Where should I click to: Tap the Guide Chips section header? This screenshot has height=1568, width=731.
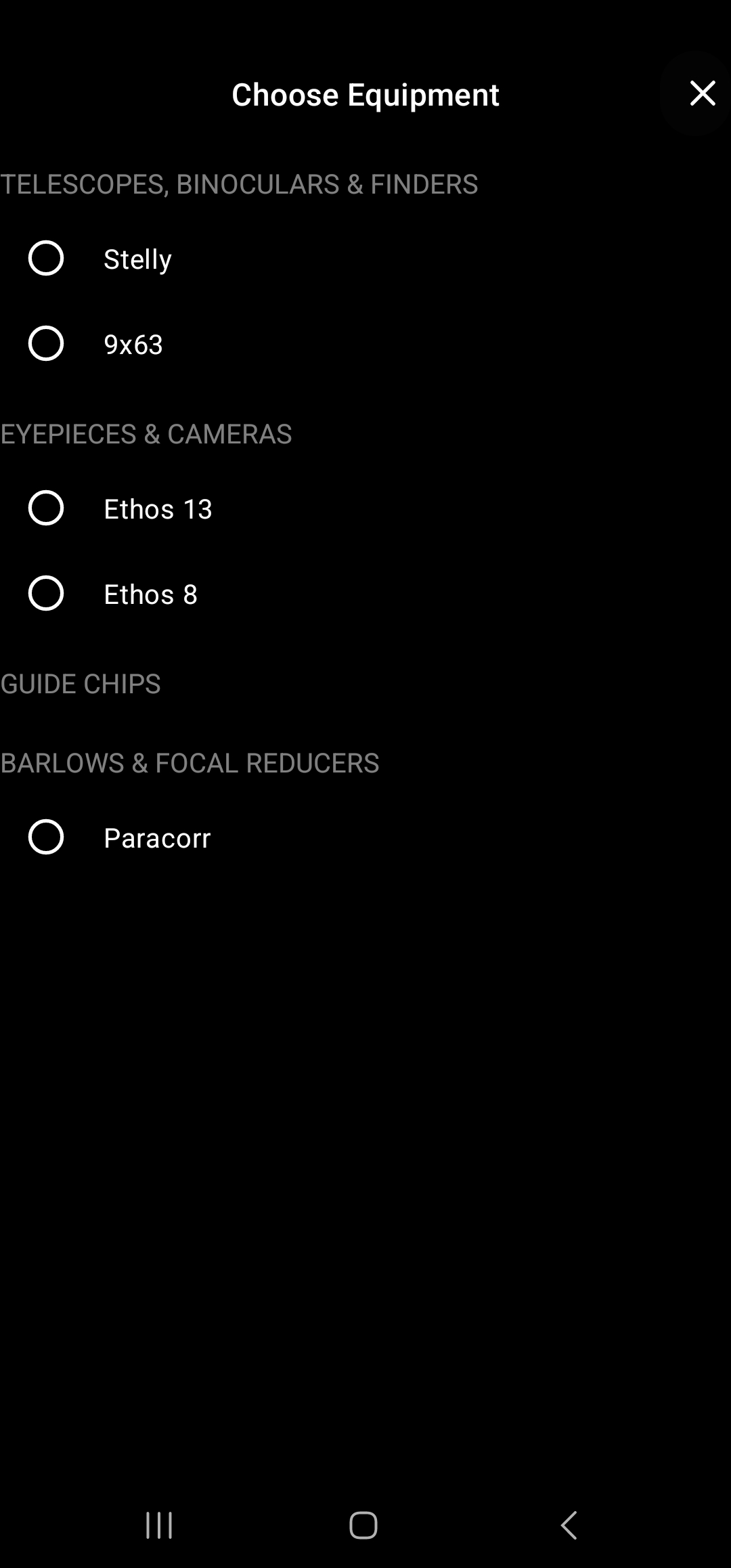81,684
